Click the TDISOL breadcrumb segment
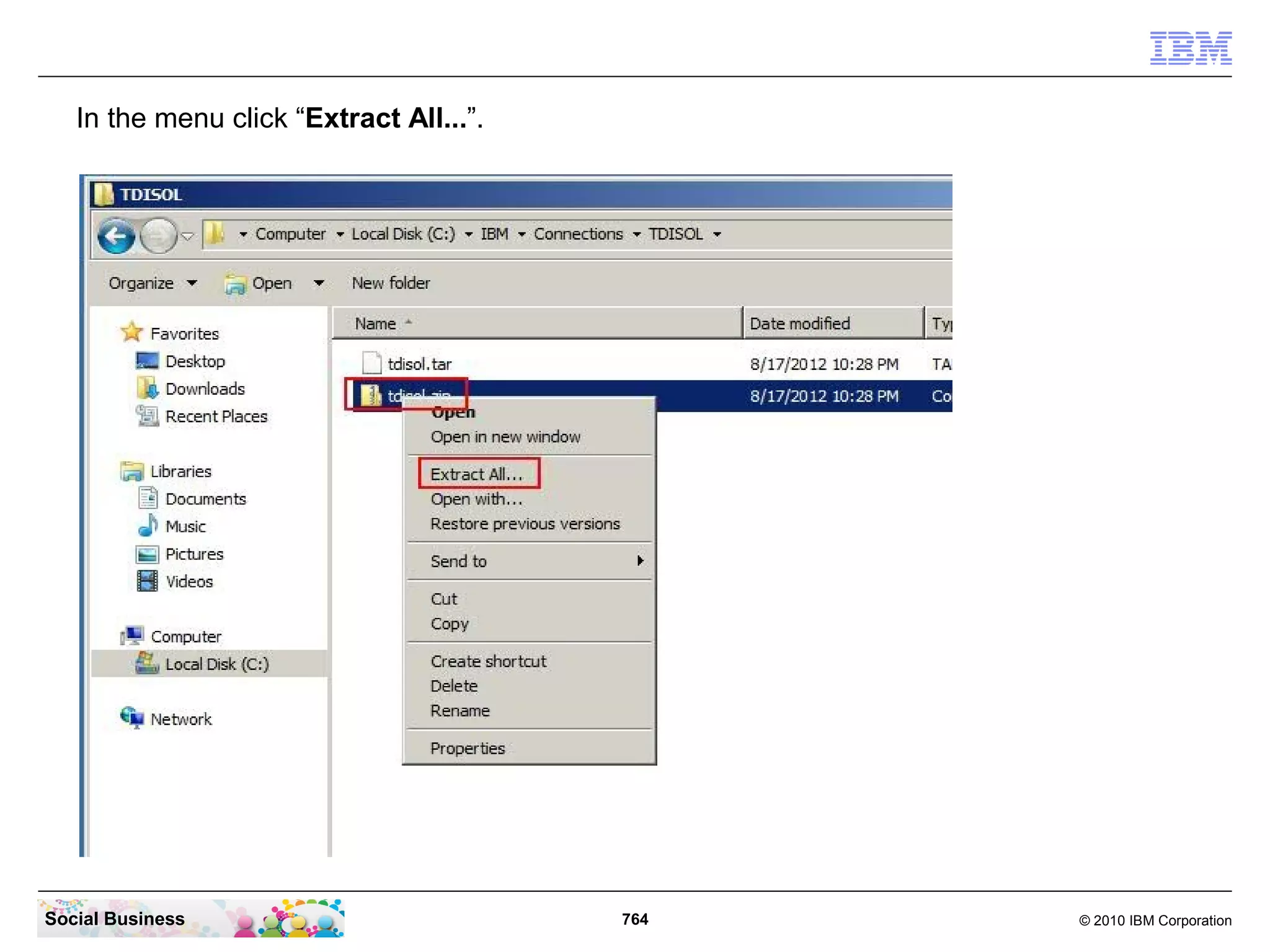Screen dimensions: 1270x952 click(676, 234)
